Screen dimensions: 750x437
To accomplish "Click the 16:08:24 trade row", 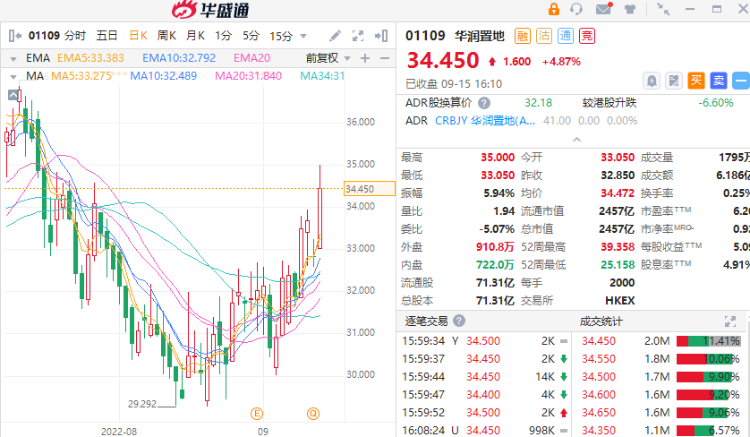I will (484, 430).
